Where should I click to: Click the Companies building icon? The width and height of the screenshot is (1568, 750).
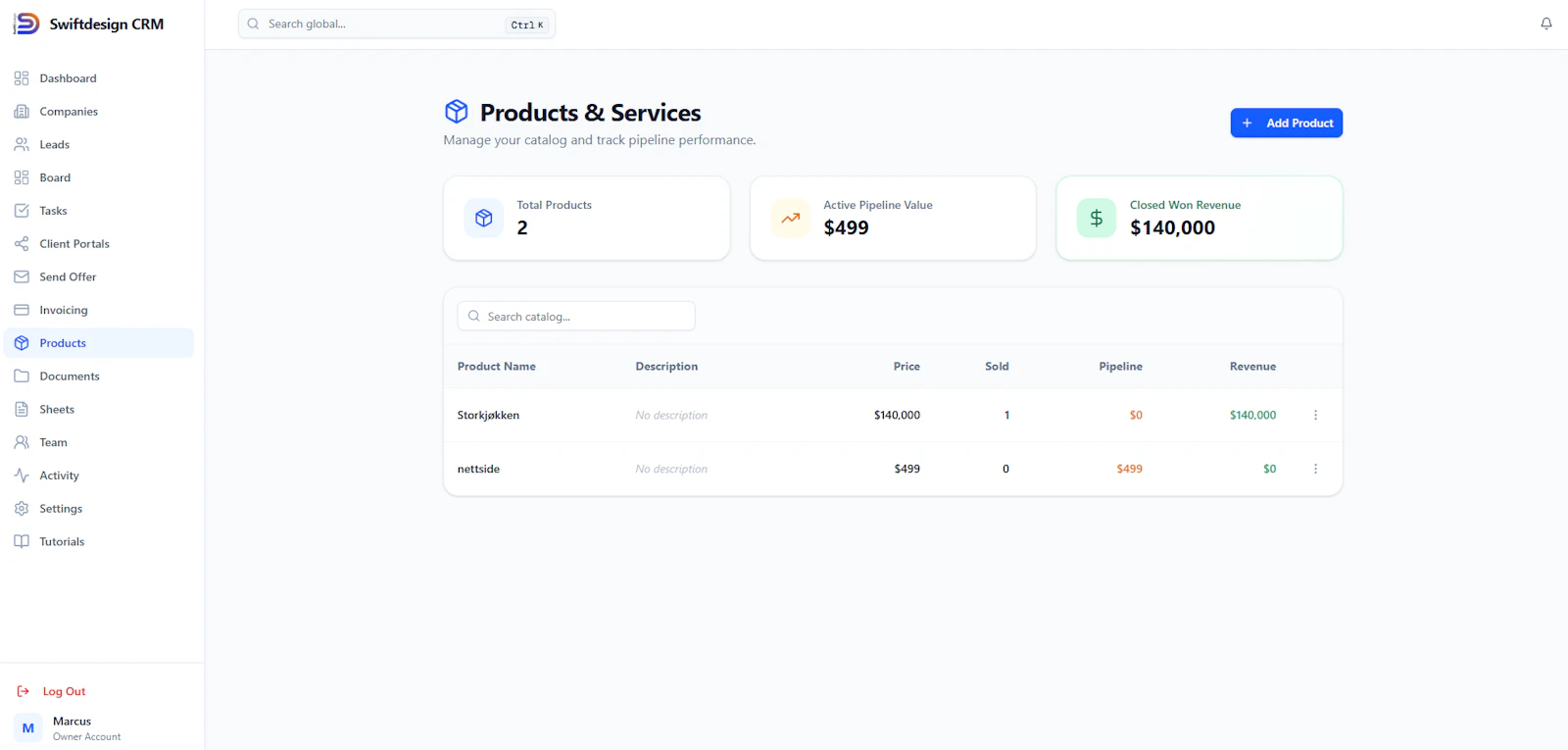(x=22, y=112)
